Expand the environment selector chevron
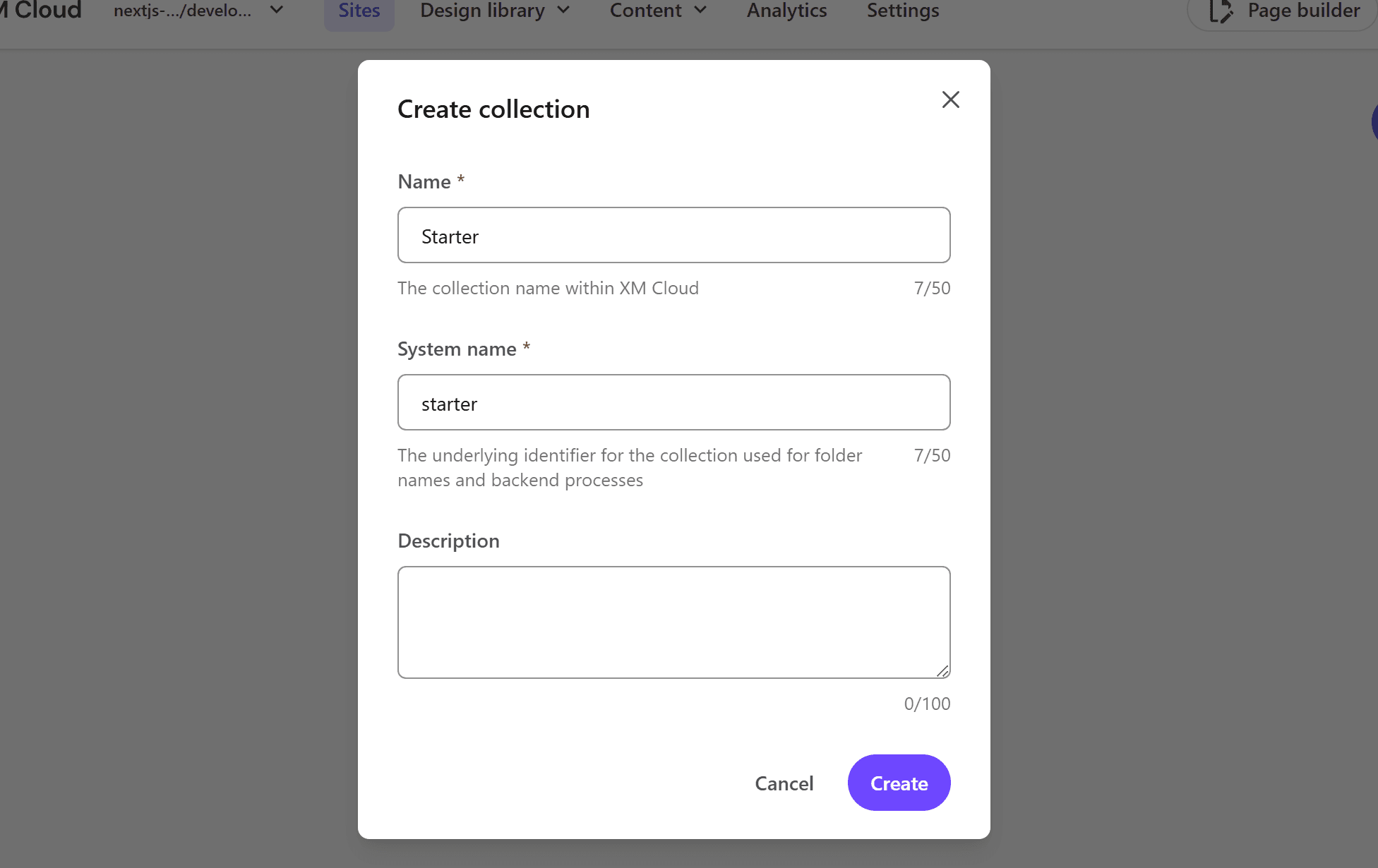Image resolution: width=1378 pixels, height=868 pixels. (x=277, y=11)
